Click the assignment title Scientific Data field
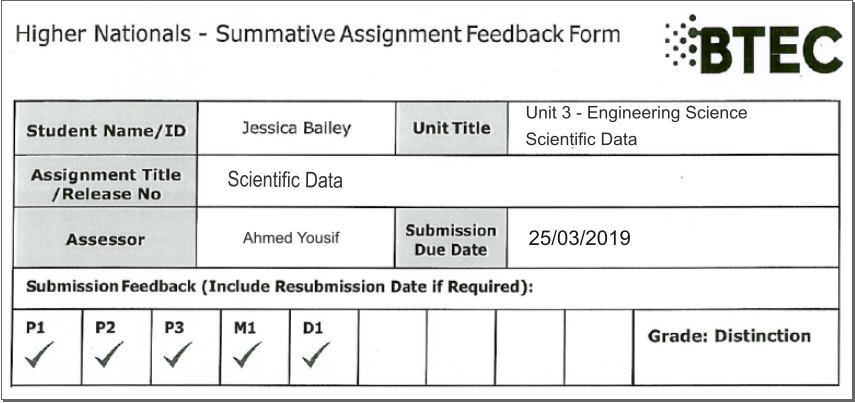The height and width of the screenshot is (403, 855). pyautogui.click(x=285, y=181)
